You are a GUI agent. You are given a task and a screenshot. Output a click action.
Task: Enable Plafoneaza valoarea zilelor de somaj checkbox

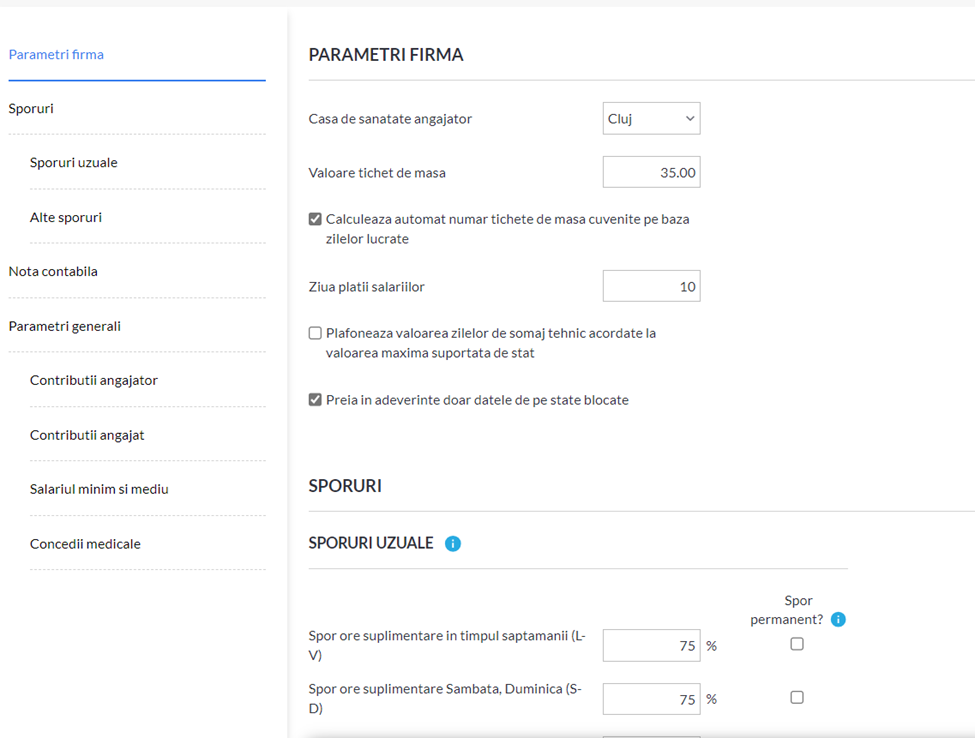(x=315, y=333)
